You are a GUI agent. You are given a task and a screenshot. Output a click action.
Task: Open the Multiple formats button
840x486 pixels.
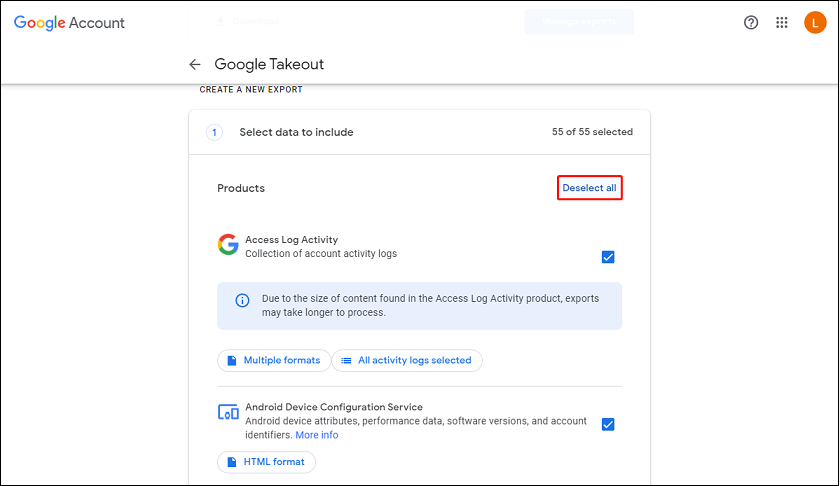pos(274,361)
